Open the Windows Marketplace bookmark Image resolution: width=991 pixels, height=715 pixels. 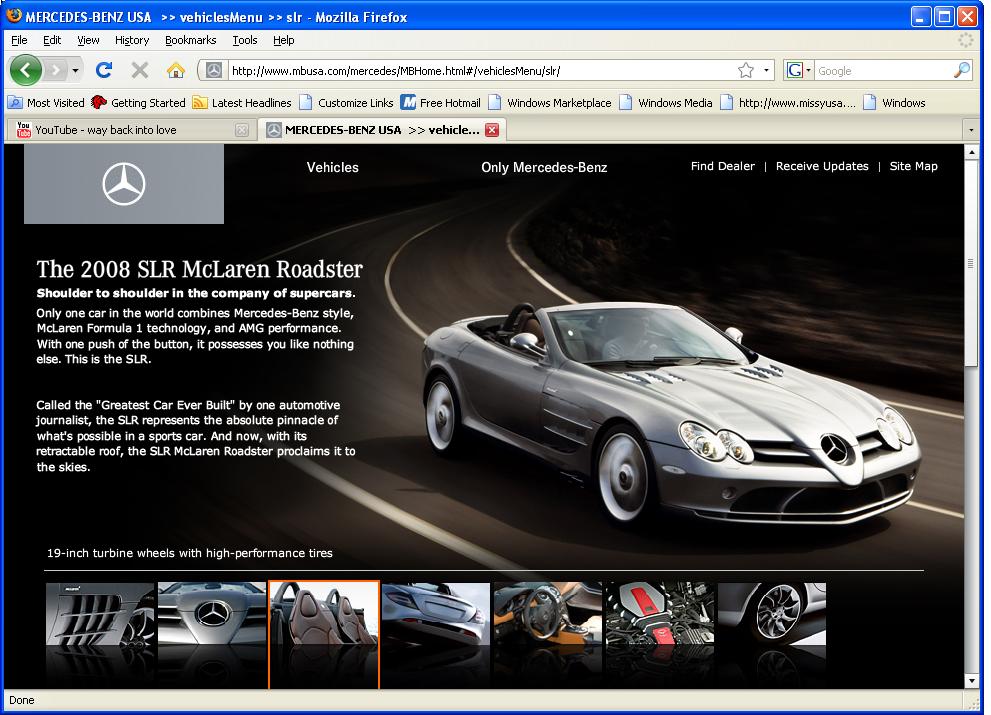pos(549,102)
